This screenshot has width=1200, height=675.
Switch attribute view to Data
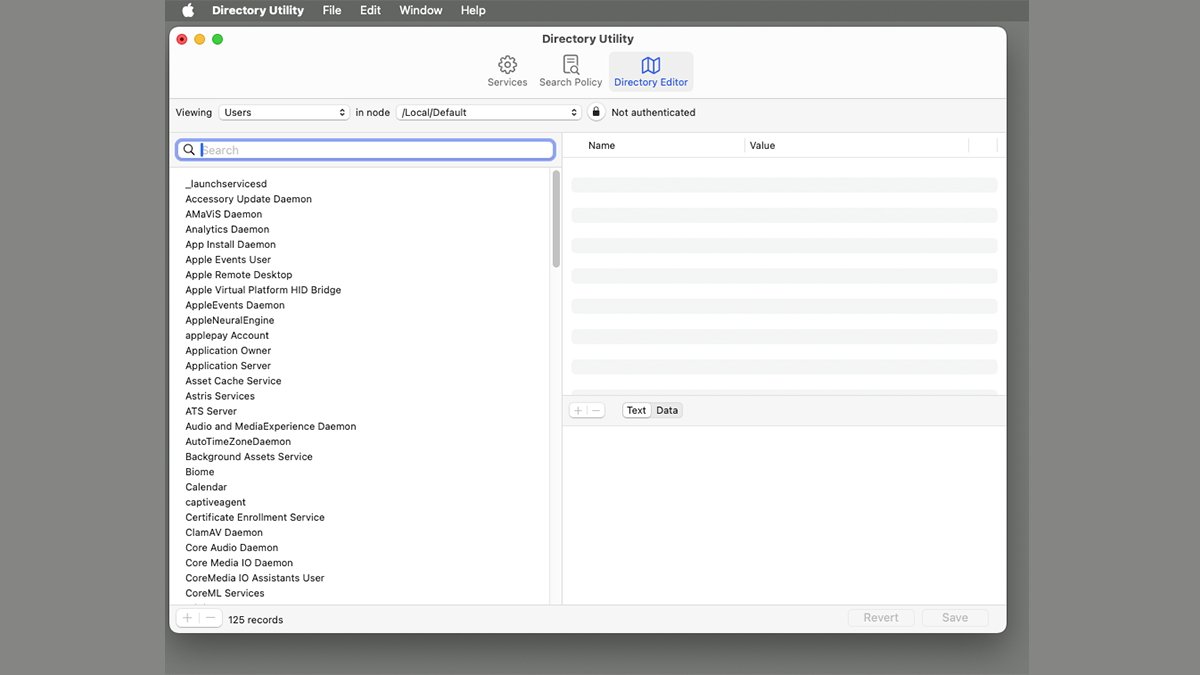667,410
